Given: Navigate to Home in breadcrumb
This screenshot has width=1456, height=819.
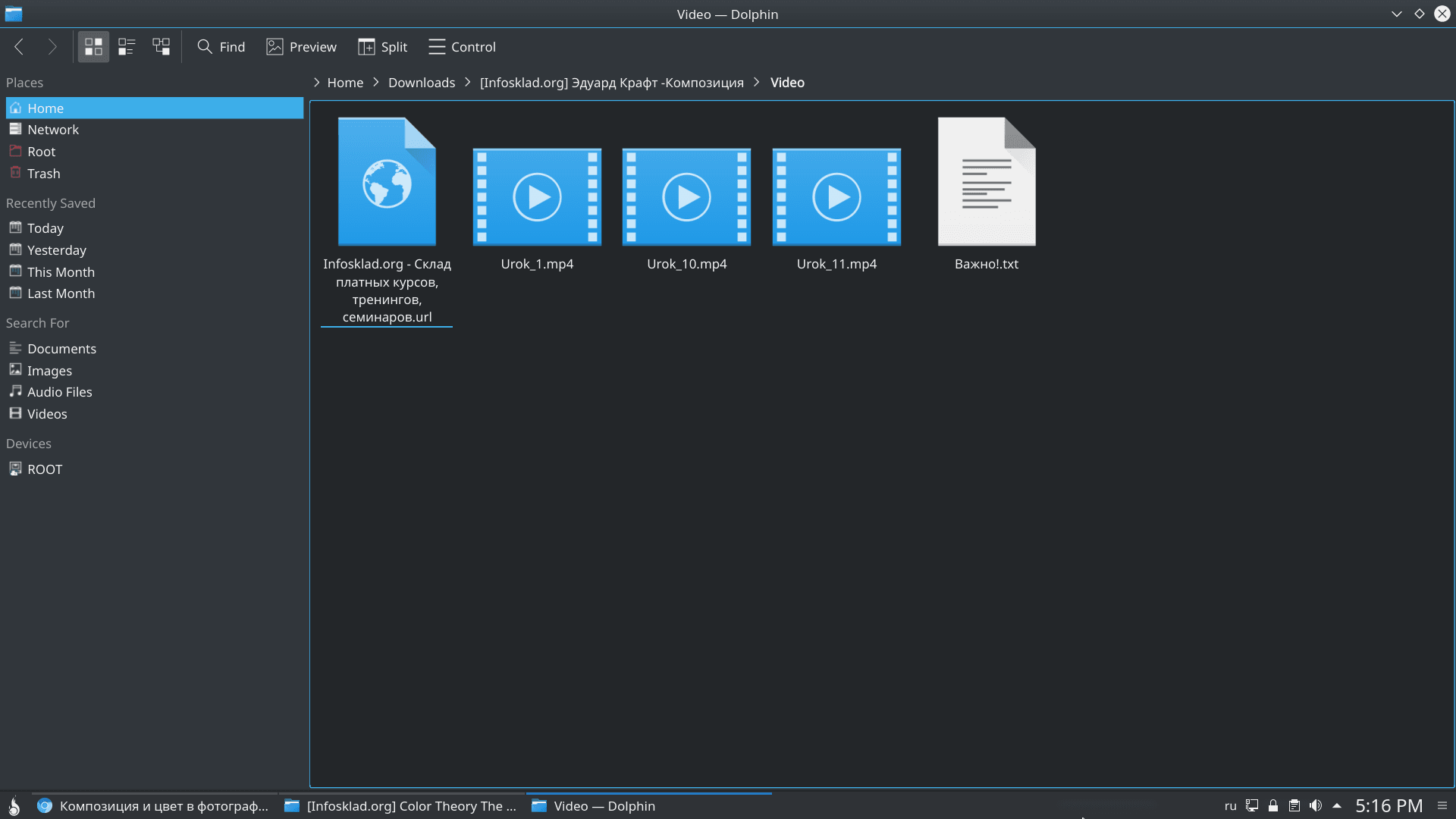Looking at the screenshot, I should (345, 83).
